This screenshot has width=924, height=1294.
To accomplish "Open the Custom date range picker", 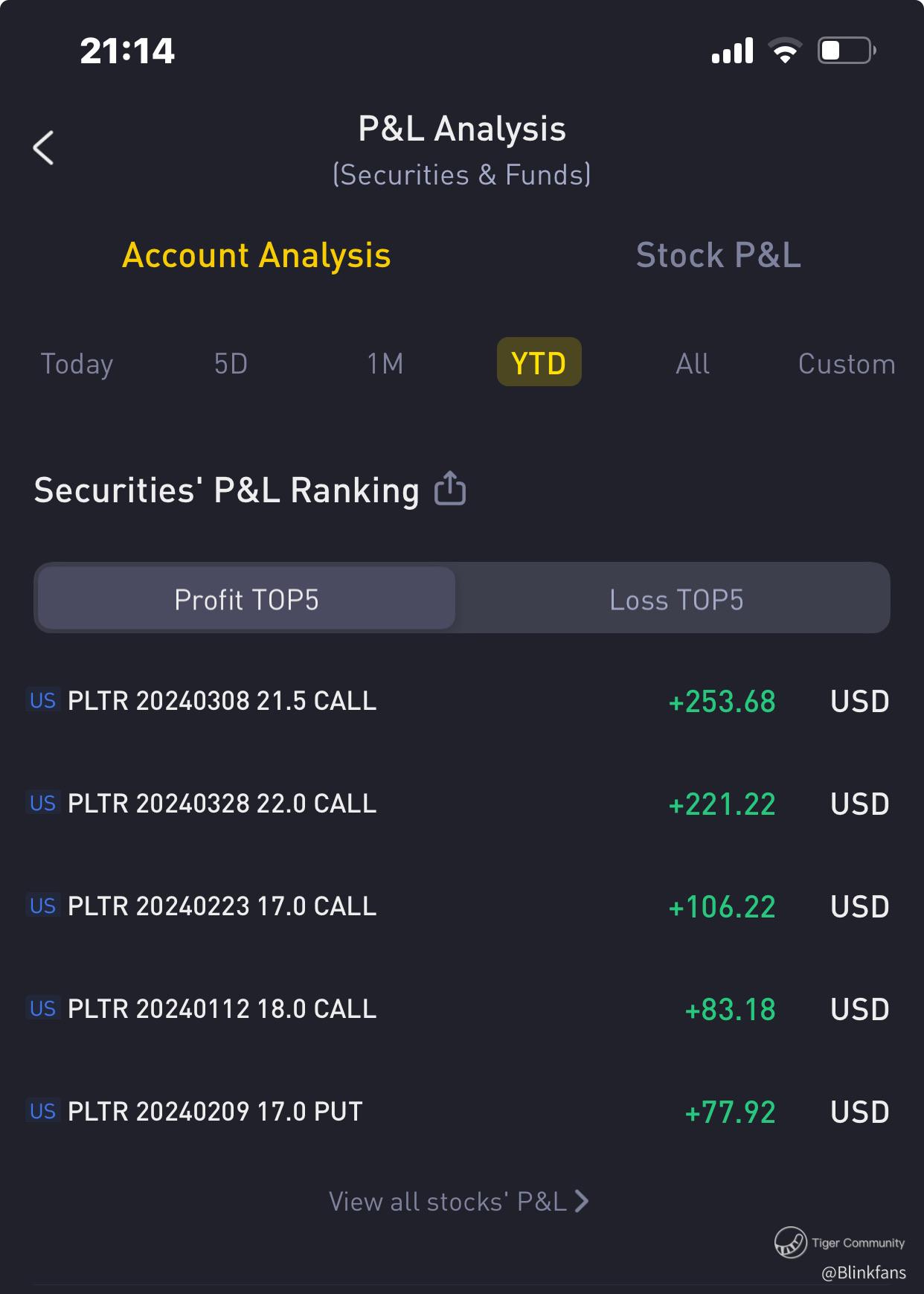I will pyautogui.click(x=846, y=364).
